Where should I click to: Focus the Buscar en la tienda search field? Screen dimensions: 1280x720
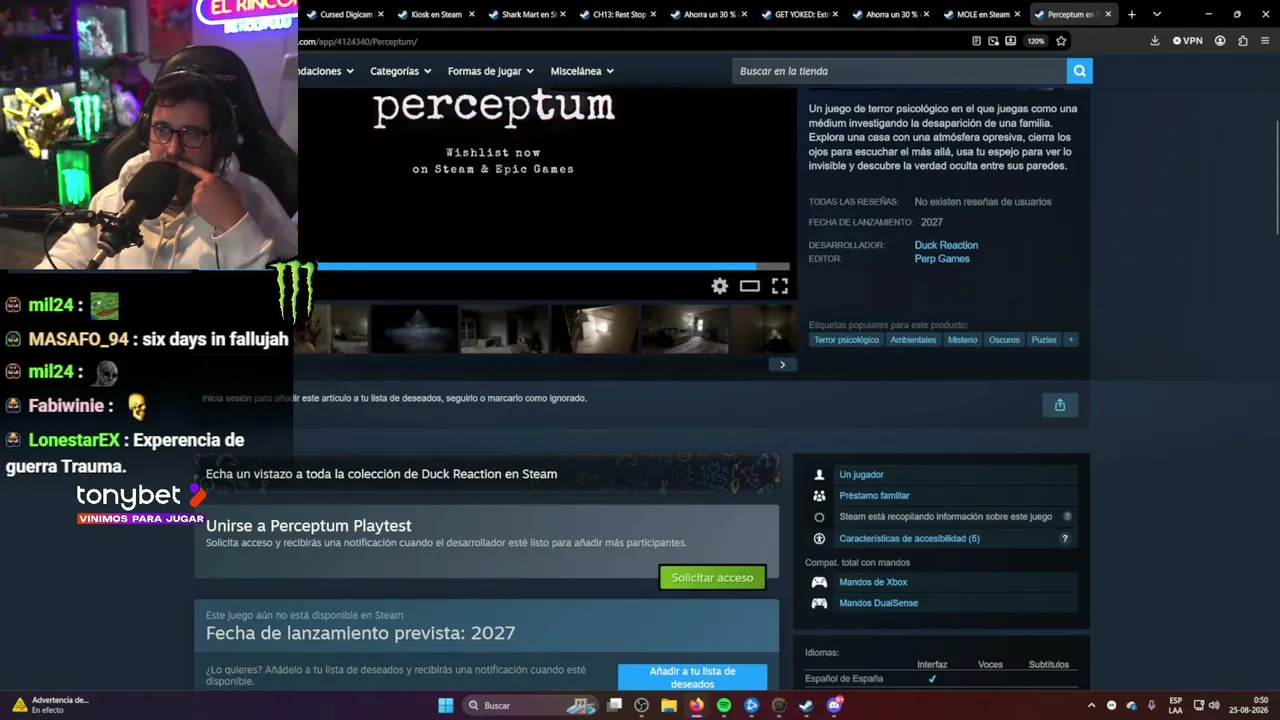[900, 71]
